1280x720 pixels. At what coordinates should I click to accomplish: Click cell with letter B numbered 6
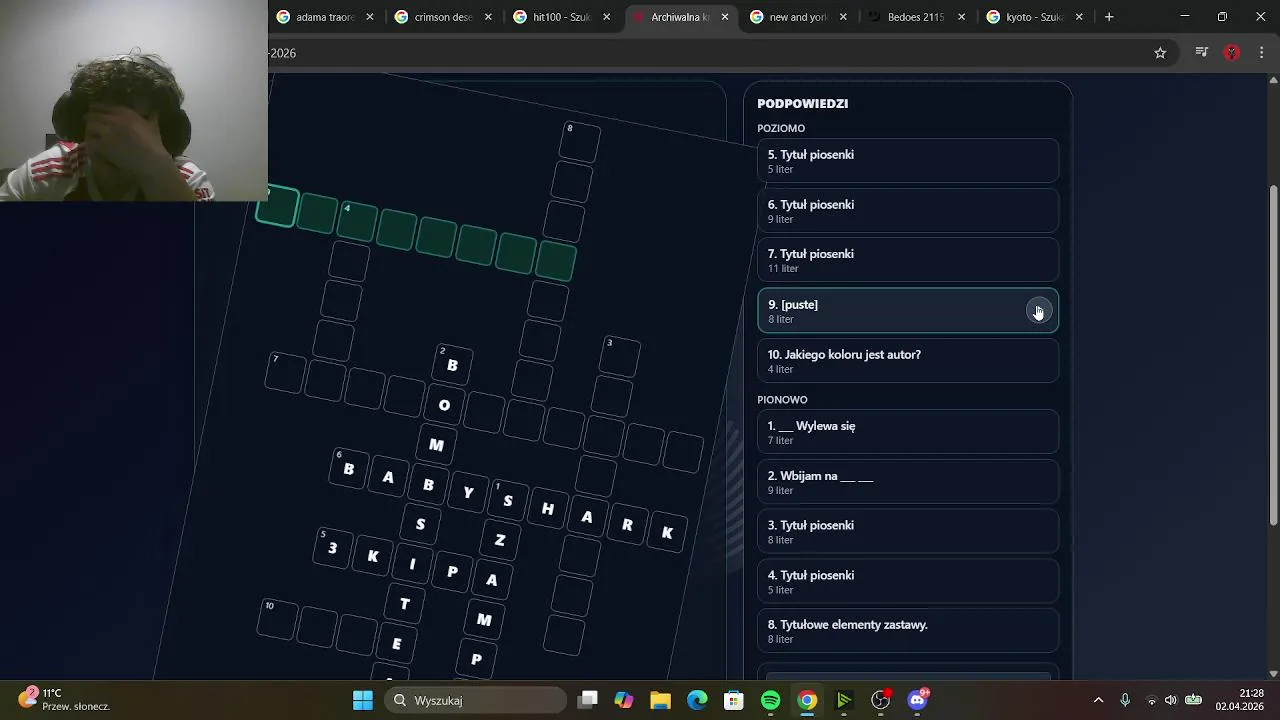[348, 469]
